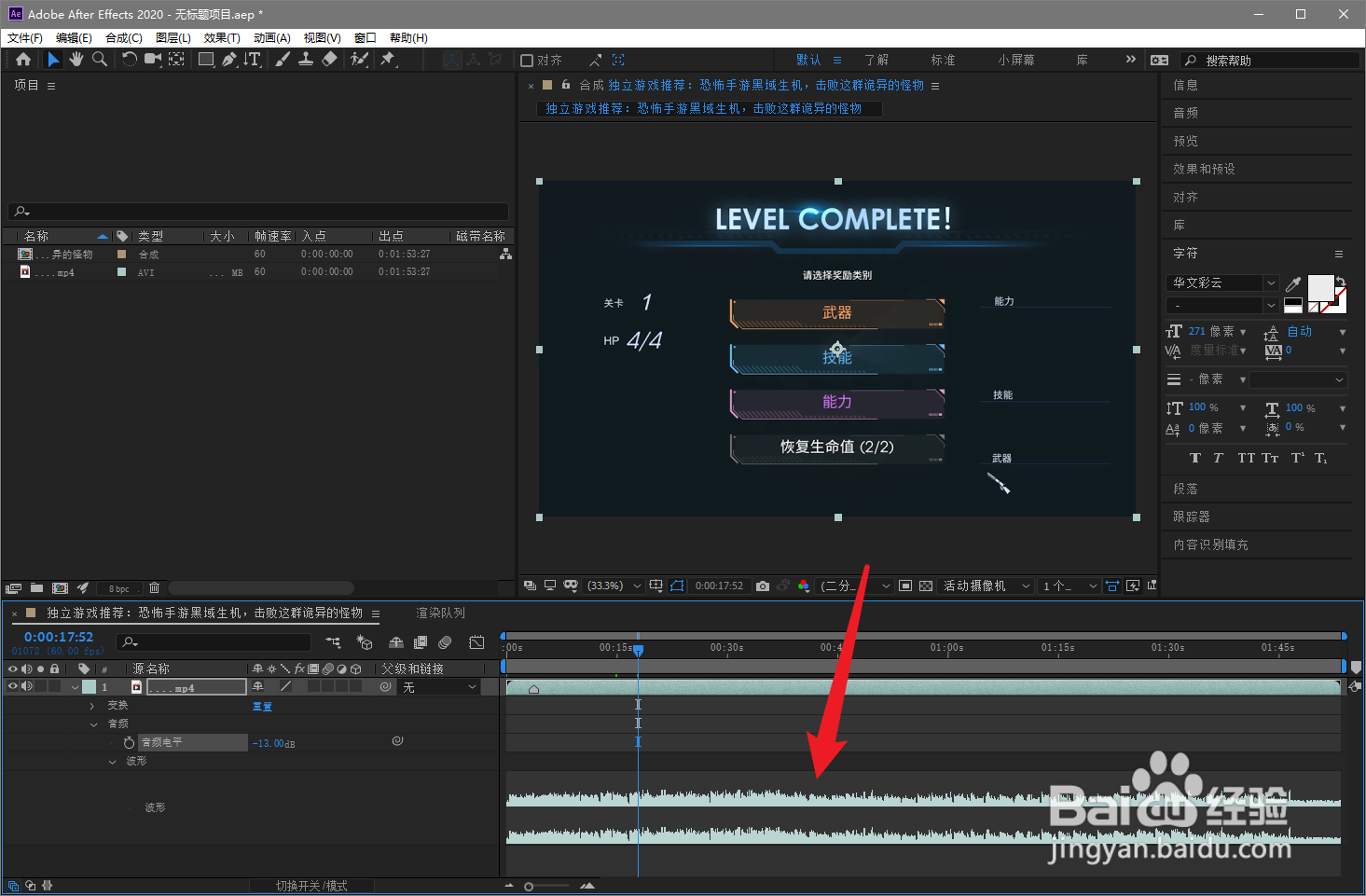
Task: Click the Home icon in toolbar
Action: pos(23,59)
